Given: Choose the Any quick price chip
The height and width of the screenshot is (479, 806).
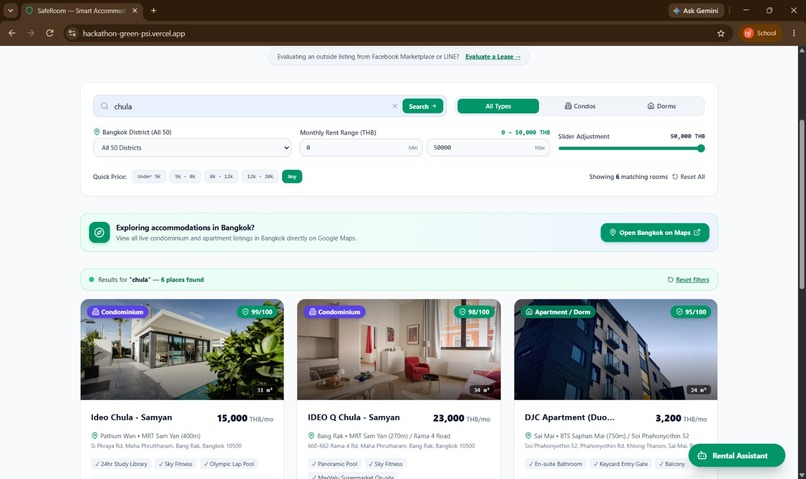Looking at the screenshot, I should point(292,176).
